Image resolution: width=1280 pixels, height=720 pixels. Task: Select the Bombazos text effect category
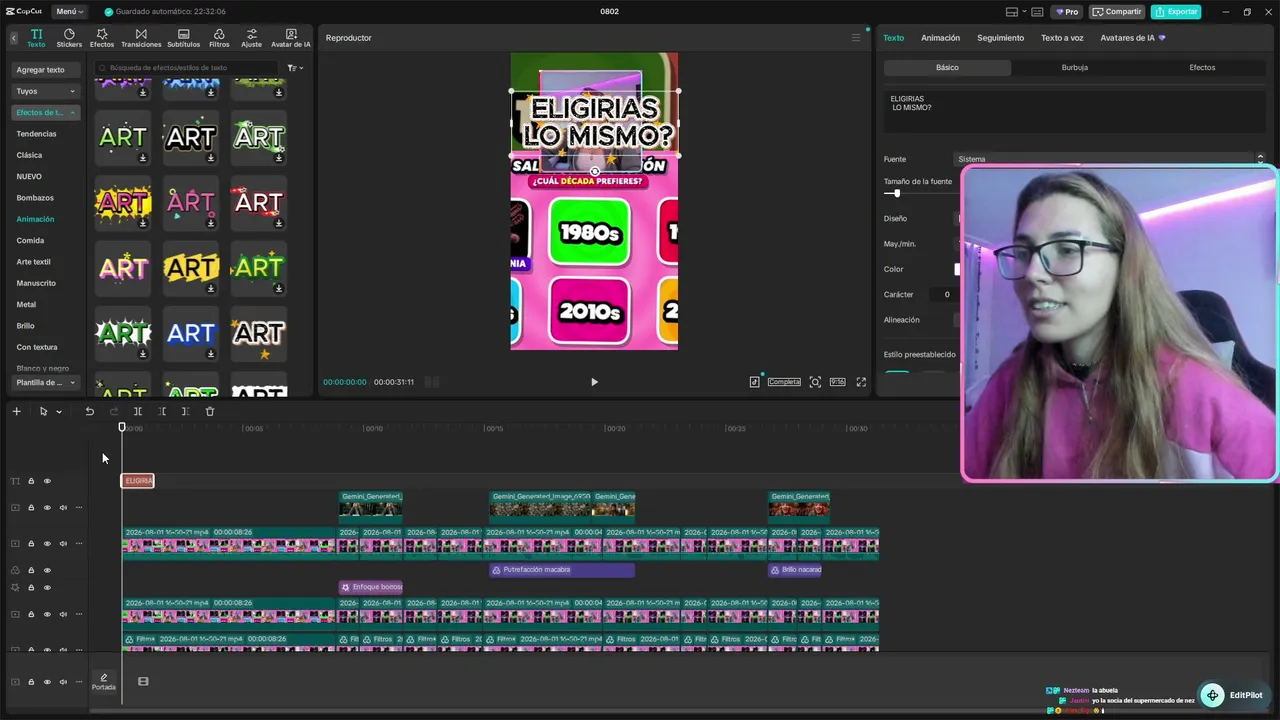35,198
